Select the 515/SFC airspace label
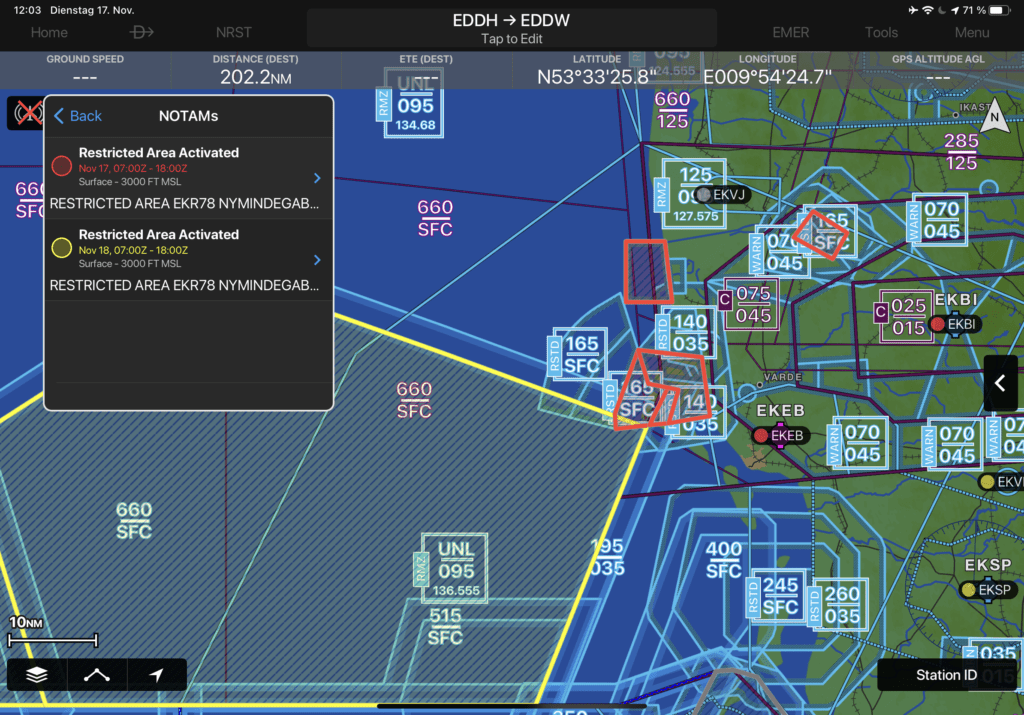The height and width of the screenshot is (715, 1024). 445,626
